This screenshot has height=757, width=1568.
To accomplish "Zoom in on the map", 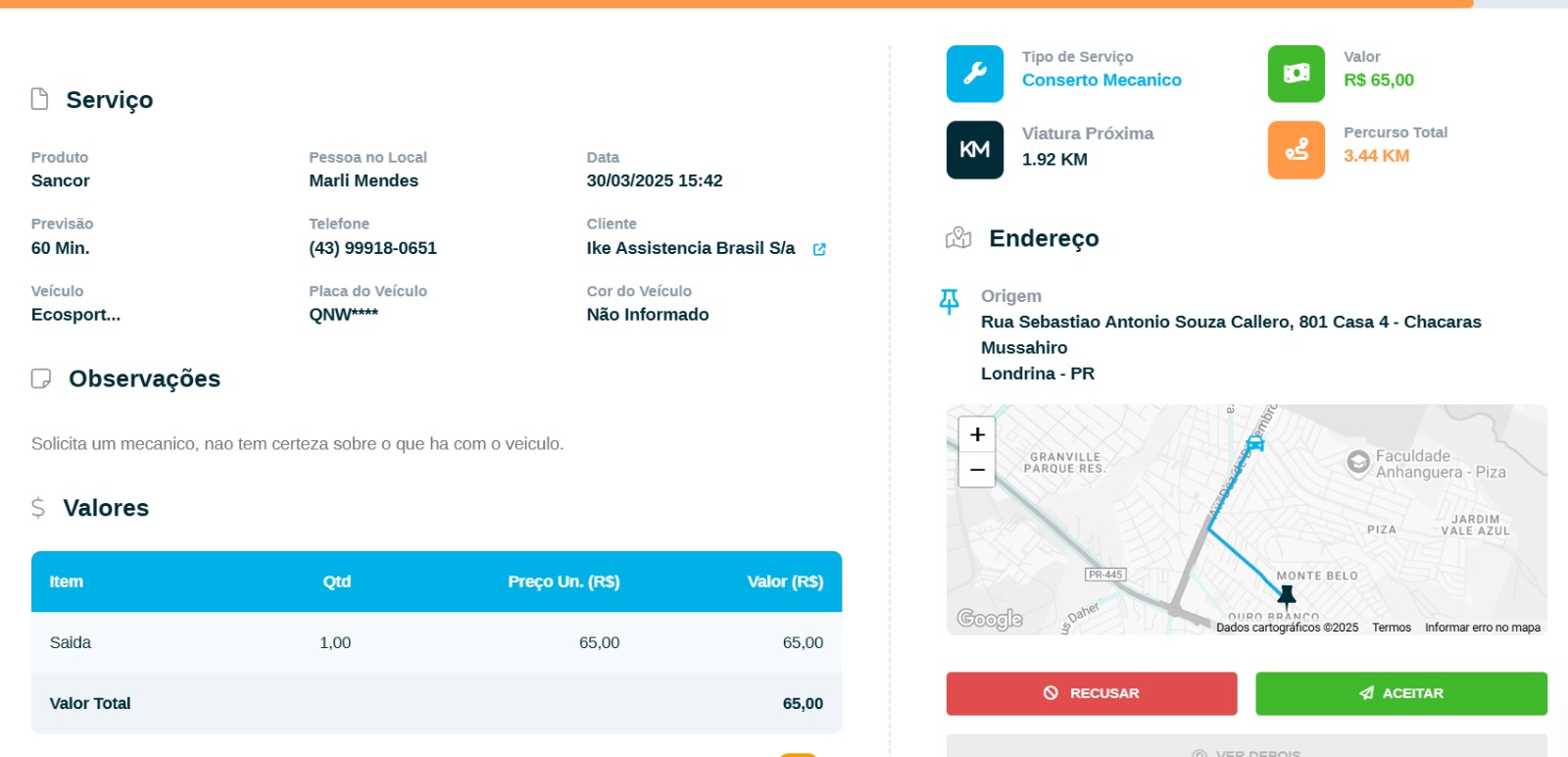I will tap(977, 434).
